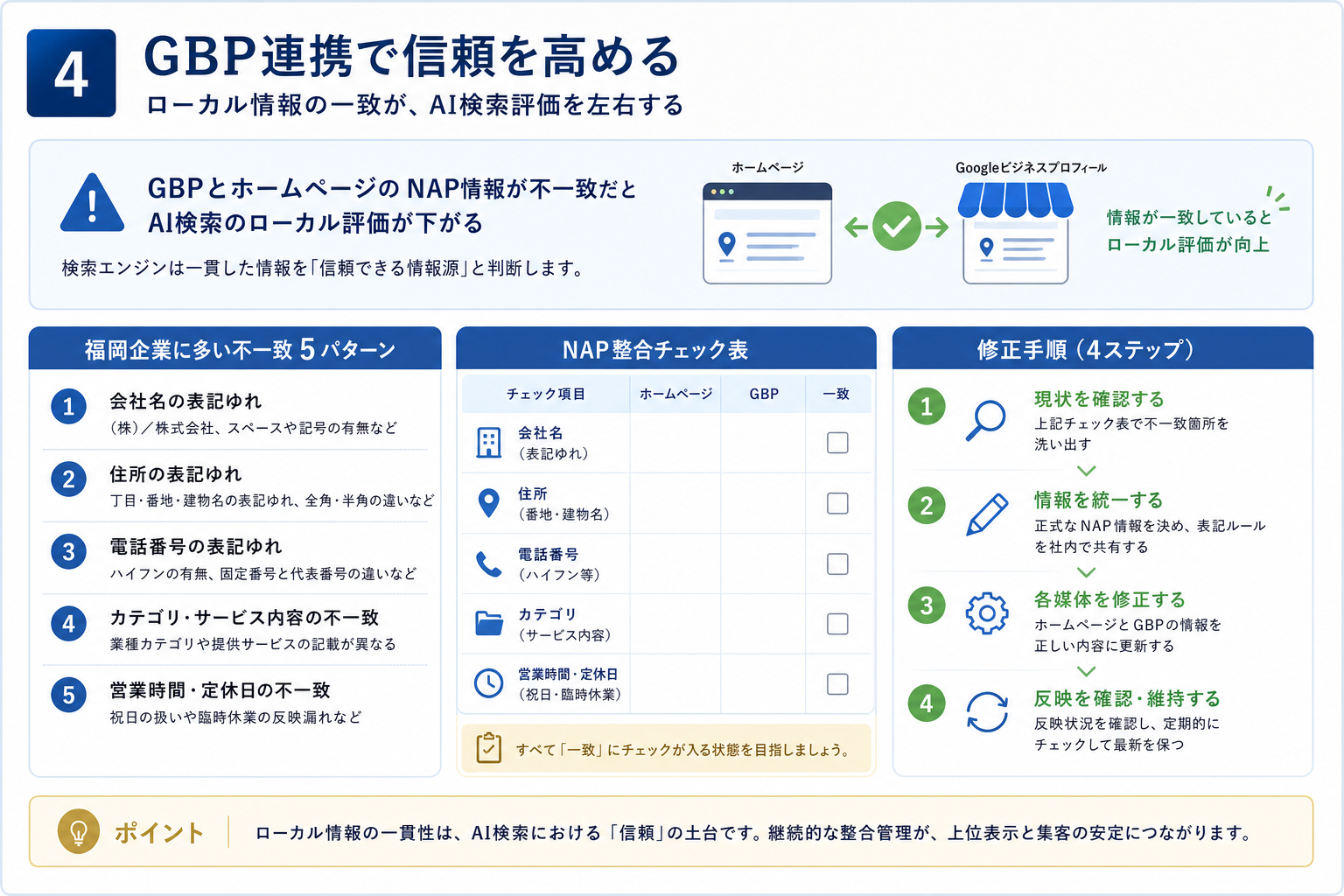The height and width of the screenshot is (896, 1344).
Task: Click the 情報を統一する step title
Action: tap(1098, 500)
